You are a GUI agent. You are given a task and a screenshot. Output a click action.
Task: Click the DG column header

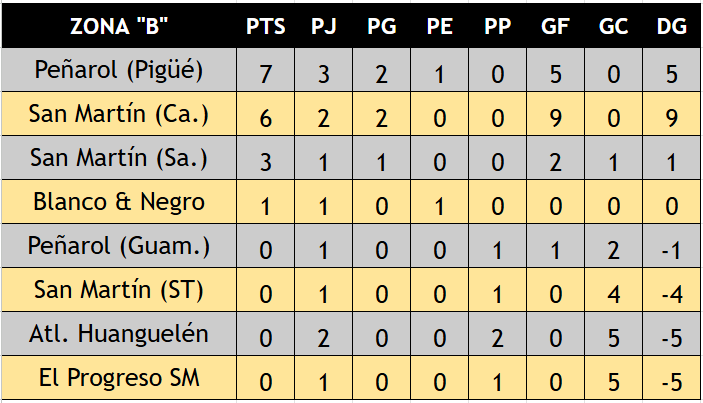(x=671, y=26)
